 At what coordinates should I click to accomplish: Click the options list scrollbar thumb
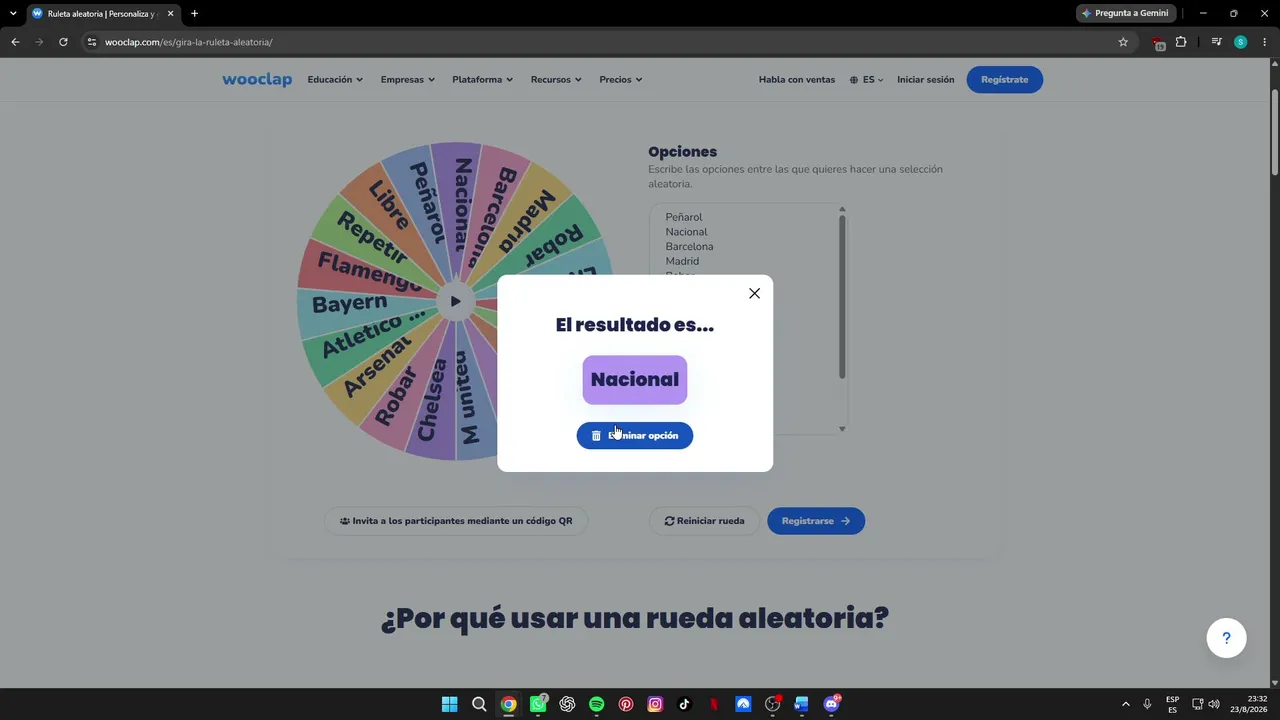click(842, 297)
